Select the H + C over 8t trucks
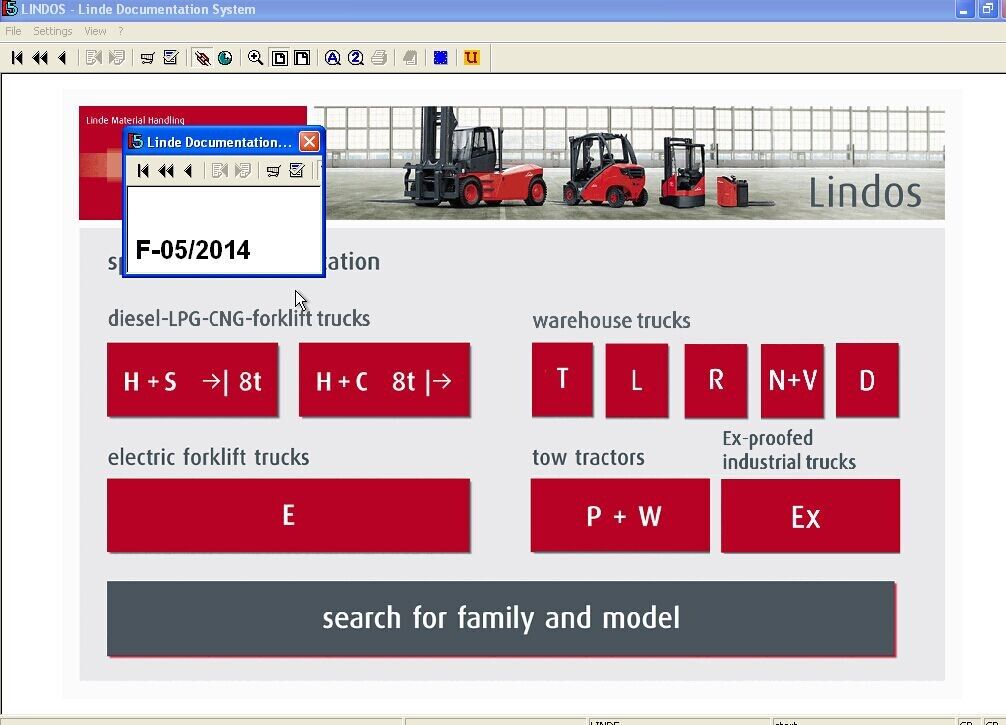 [x=384, y=380]
